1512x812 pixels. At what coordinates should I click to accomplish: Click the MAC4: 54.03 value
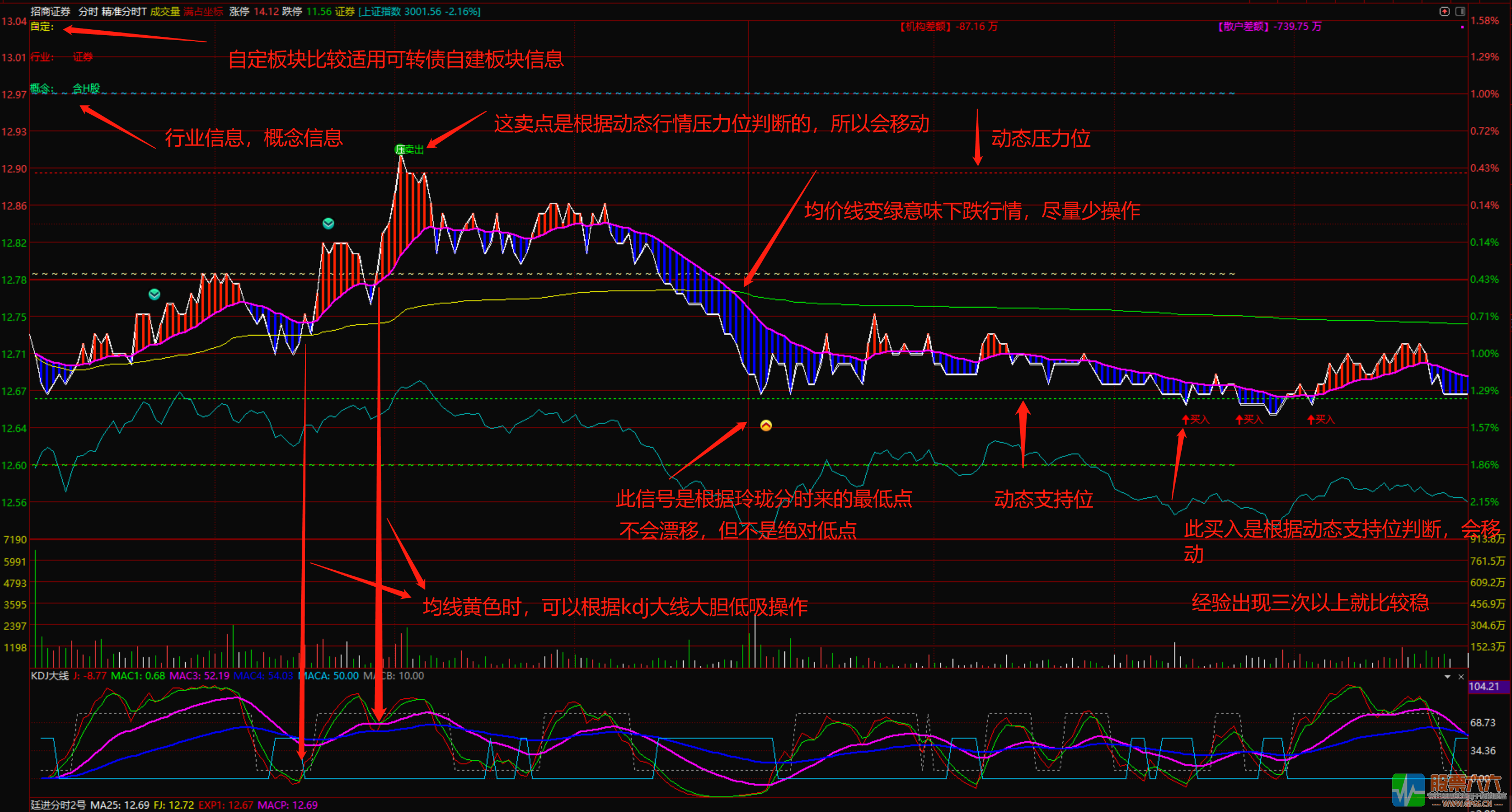[x=263, y=676]
